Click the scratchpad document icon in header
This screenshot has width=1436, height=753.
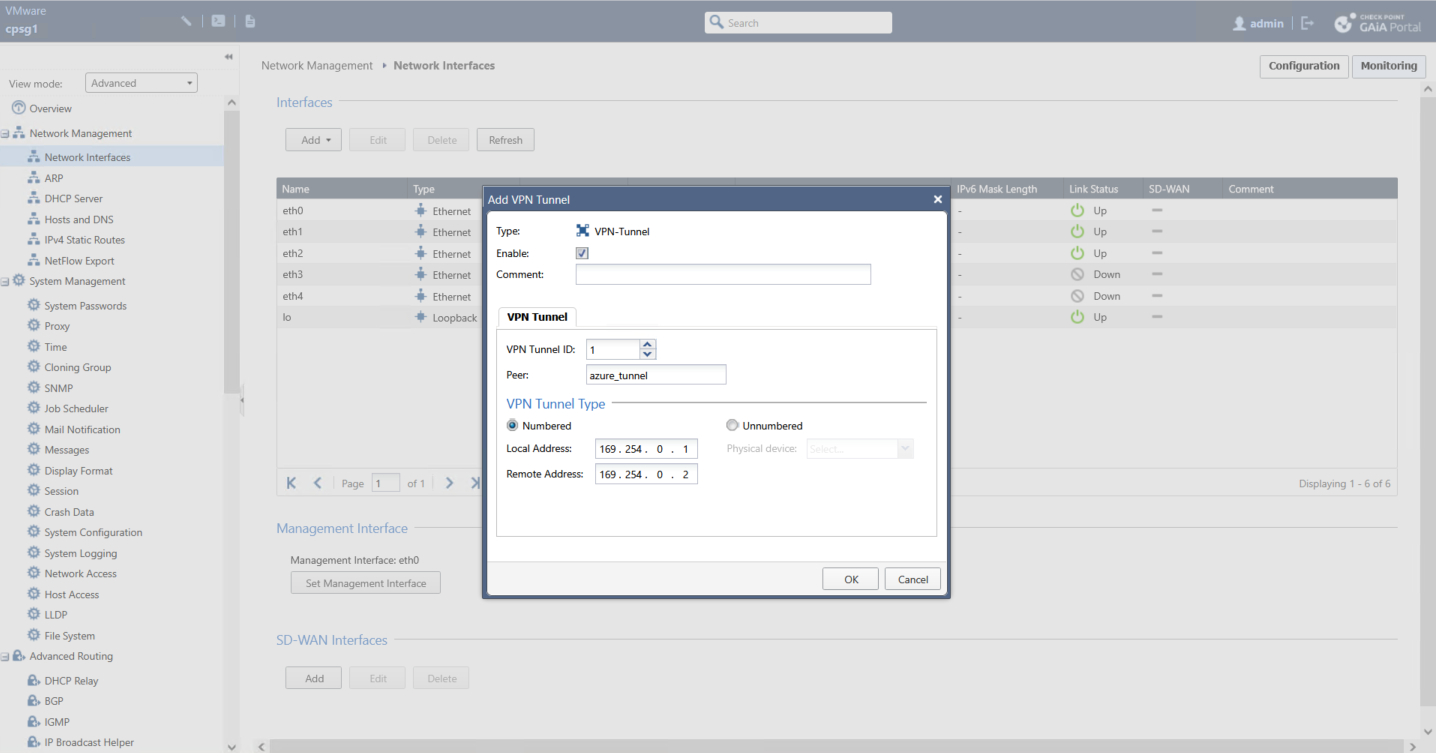tap(250, 21)
